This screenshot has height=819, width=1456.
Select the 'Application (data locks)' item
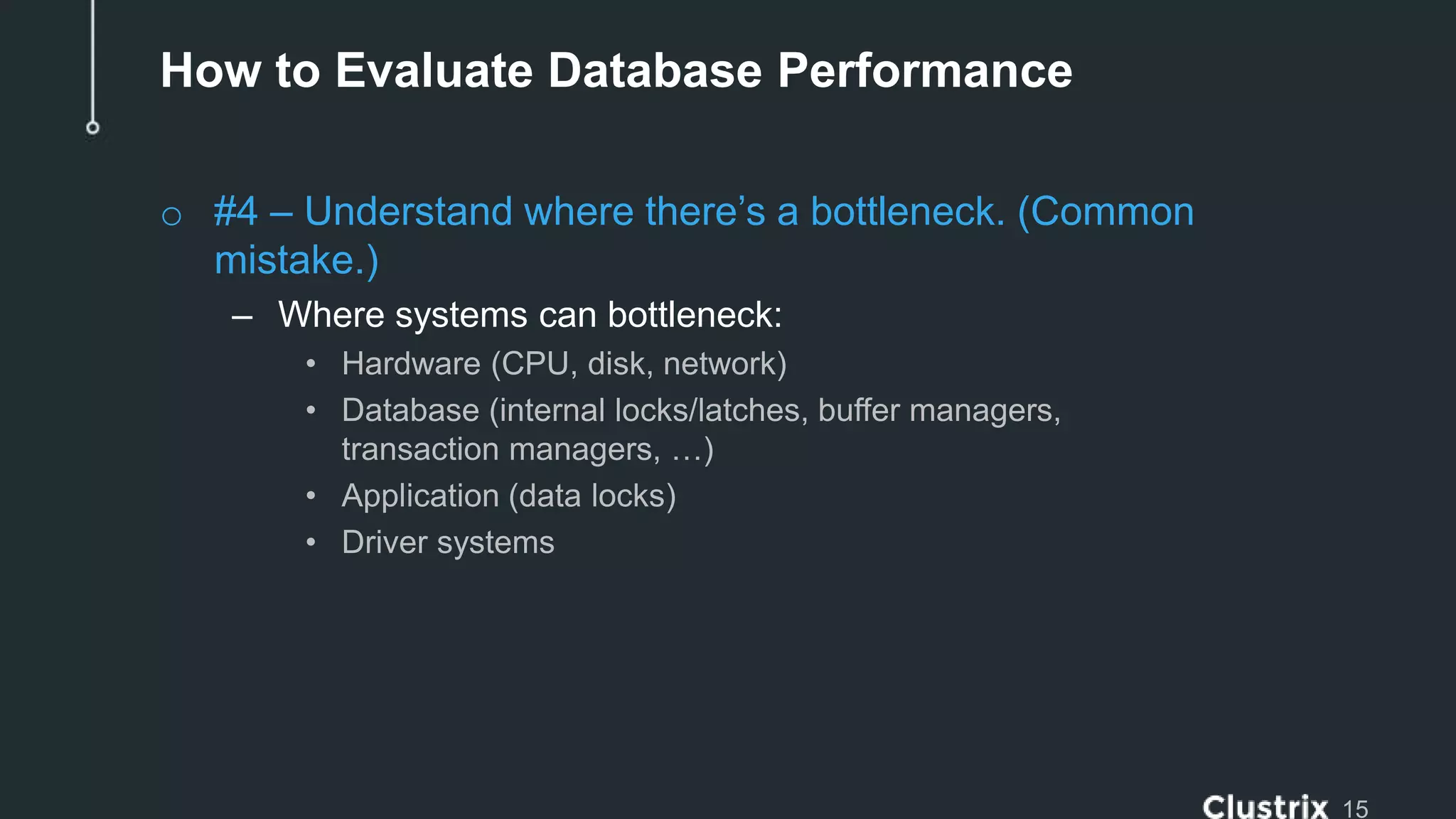508,496
